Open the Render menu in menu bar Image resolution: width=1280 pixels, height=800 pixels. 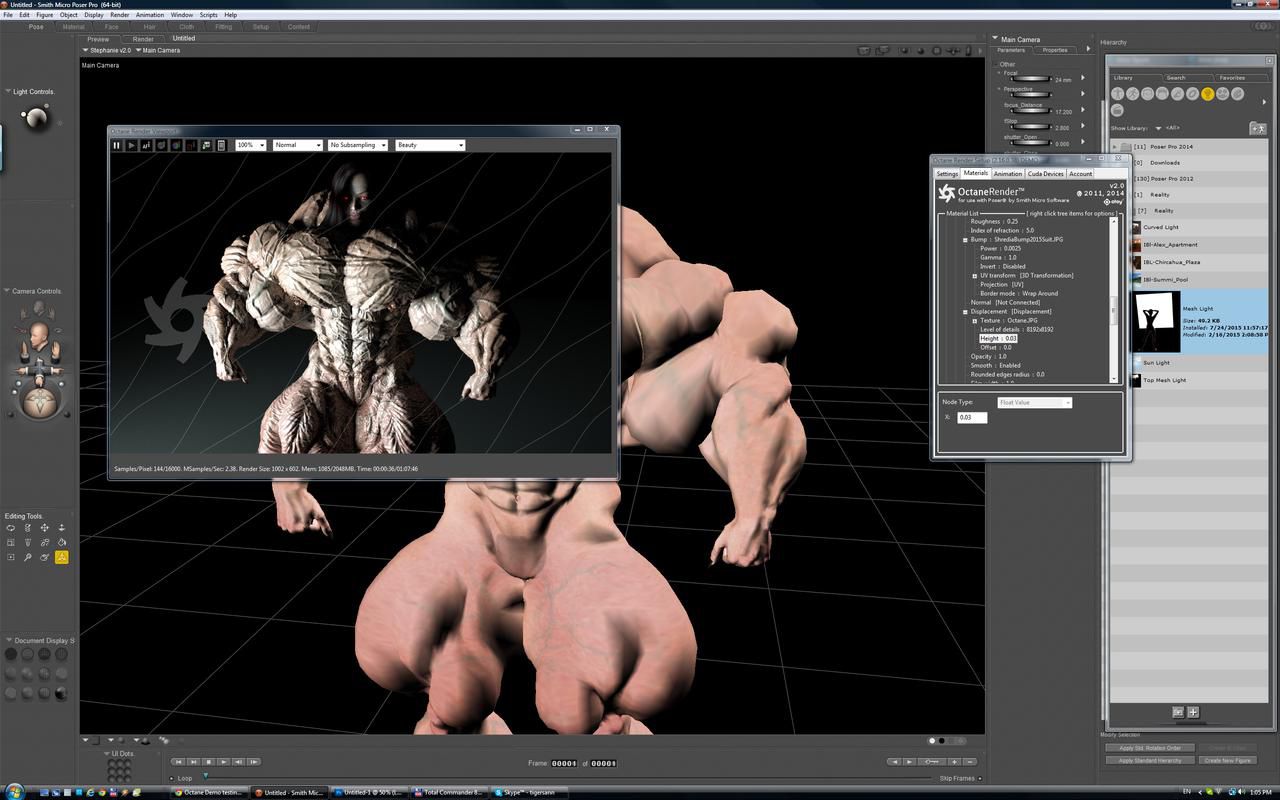119,15
